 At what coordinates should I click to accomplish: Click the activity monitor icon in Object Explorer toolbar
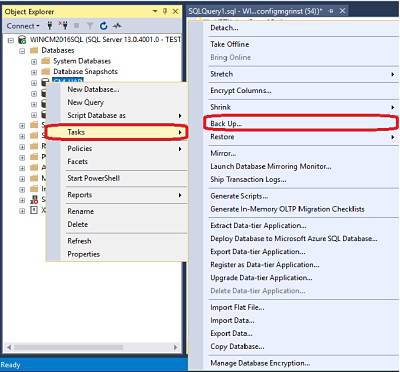[x=117, y=26]
